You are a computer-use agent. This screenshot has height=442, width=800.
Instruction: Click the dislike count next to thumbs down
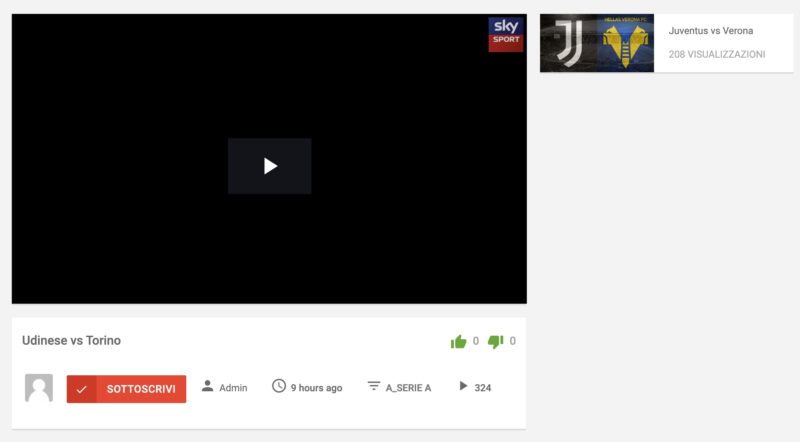[x=513, y=341]
